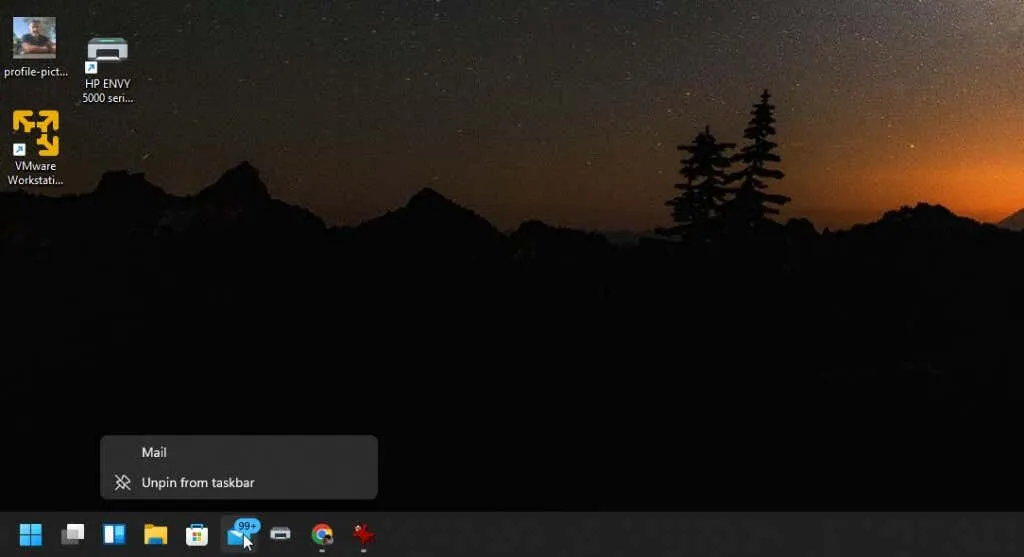Choose Unpin from taskbar menu entry
Image resolution: width=1024 pixels, height=557 pixels.
tap(198, 483)
